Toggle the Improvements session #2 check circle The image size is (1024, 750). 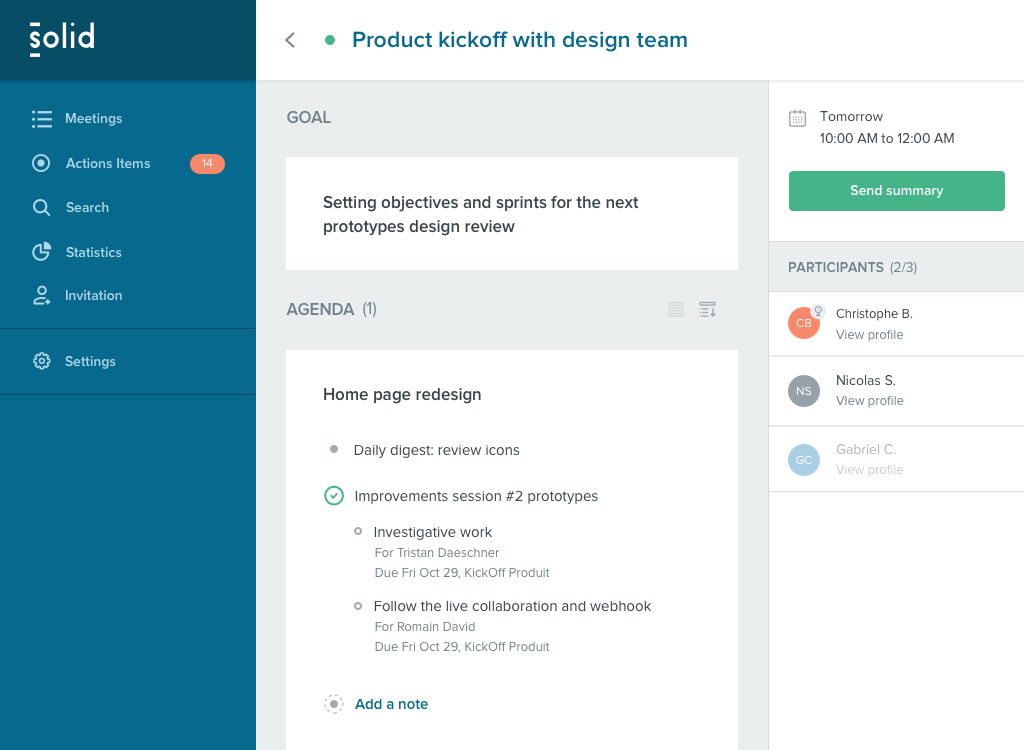click(334, 496)
